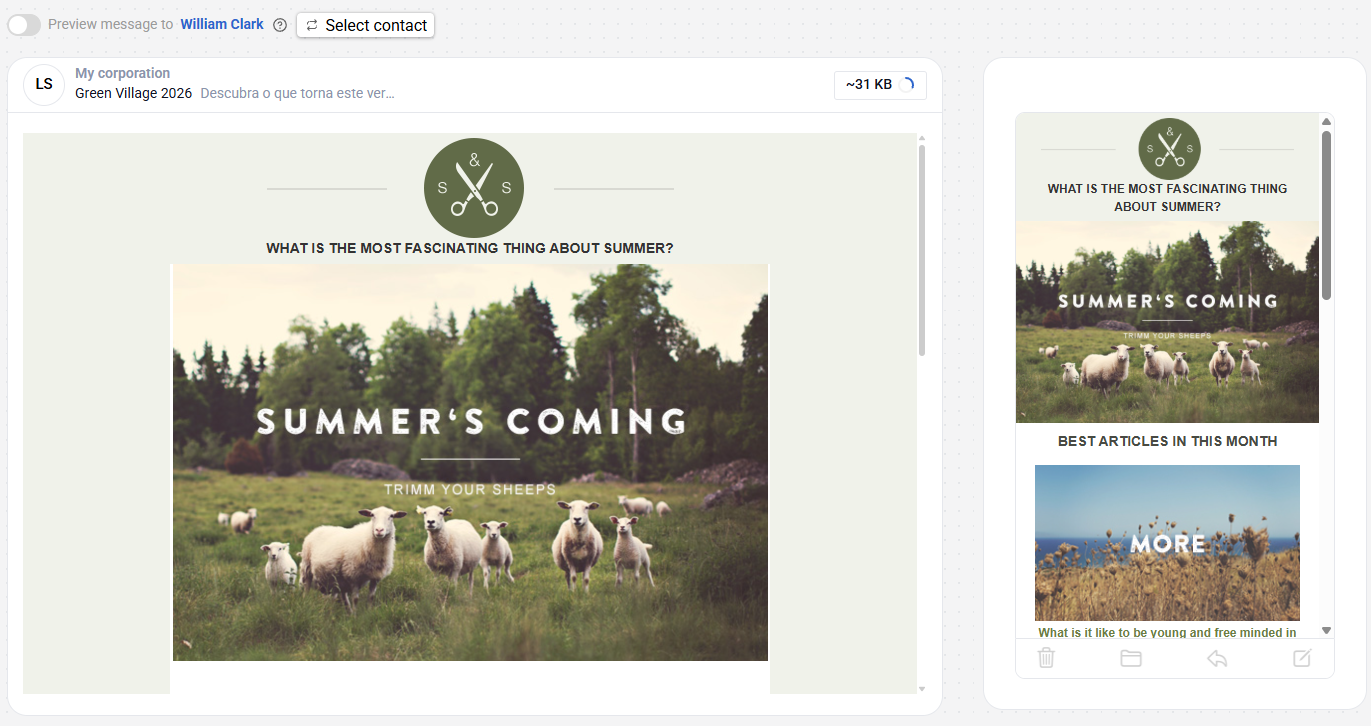Screen dimensions: 1371x726
Task: Click the mobile preview scrollbar thumb
Action: click(x=1327, y=215)
